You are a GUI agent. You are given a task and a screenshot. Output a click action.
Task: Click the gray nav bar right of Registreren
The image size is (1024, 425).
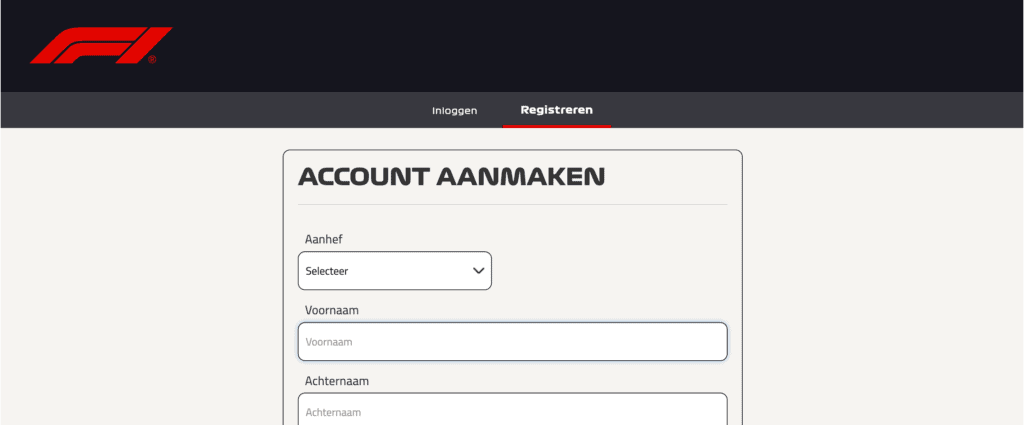(x=800, y=110)
